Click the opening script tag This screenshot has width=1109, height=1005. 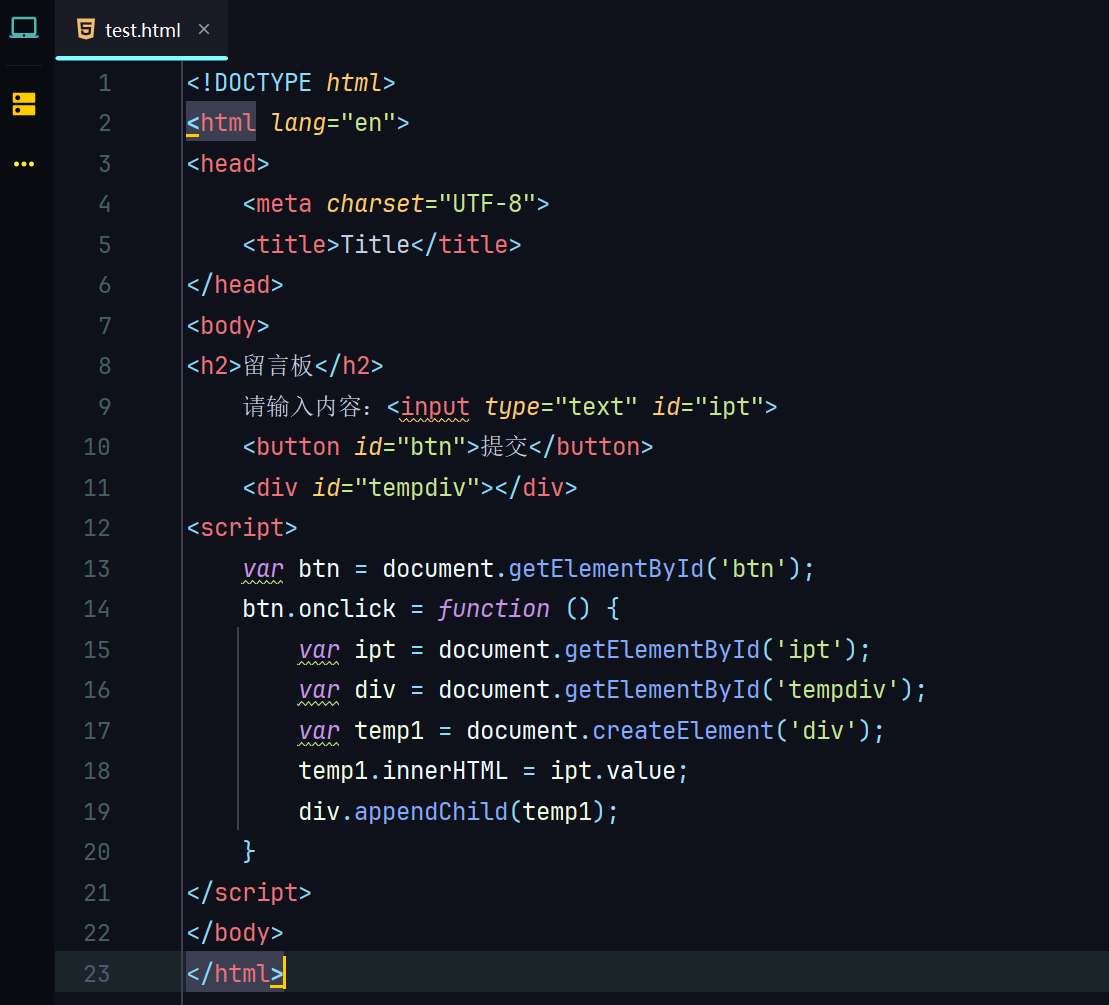[x=242, y=528]
